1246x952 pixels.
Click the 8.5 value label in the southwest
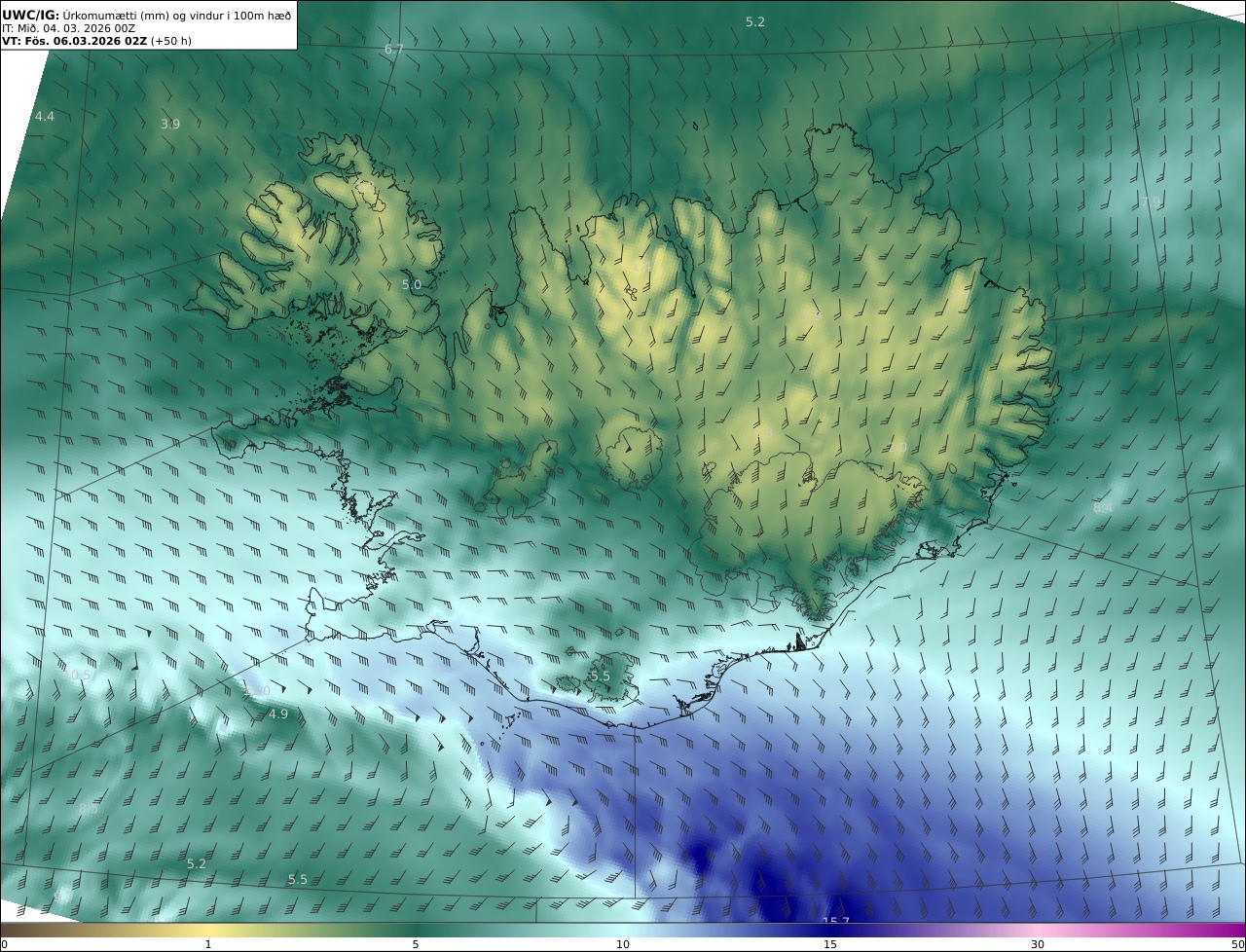[x=89, y=808]
